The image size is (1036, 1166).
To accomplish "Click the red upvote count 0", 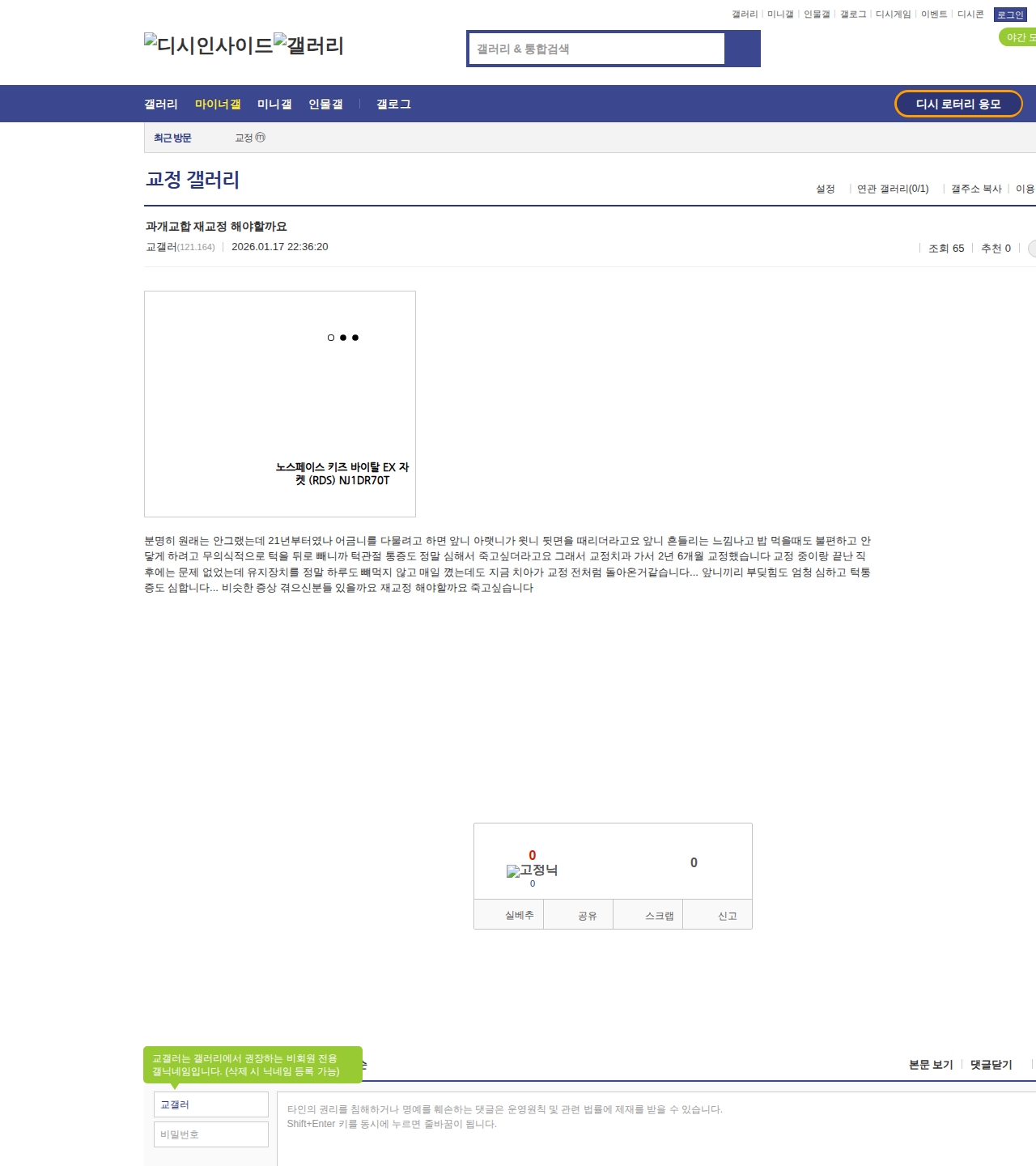I will tap(532, 855).
